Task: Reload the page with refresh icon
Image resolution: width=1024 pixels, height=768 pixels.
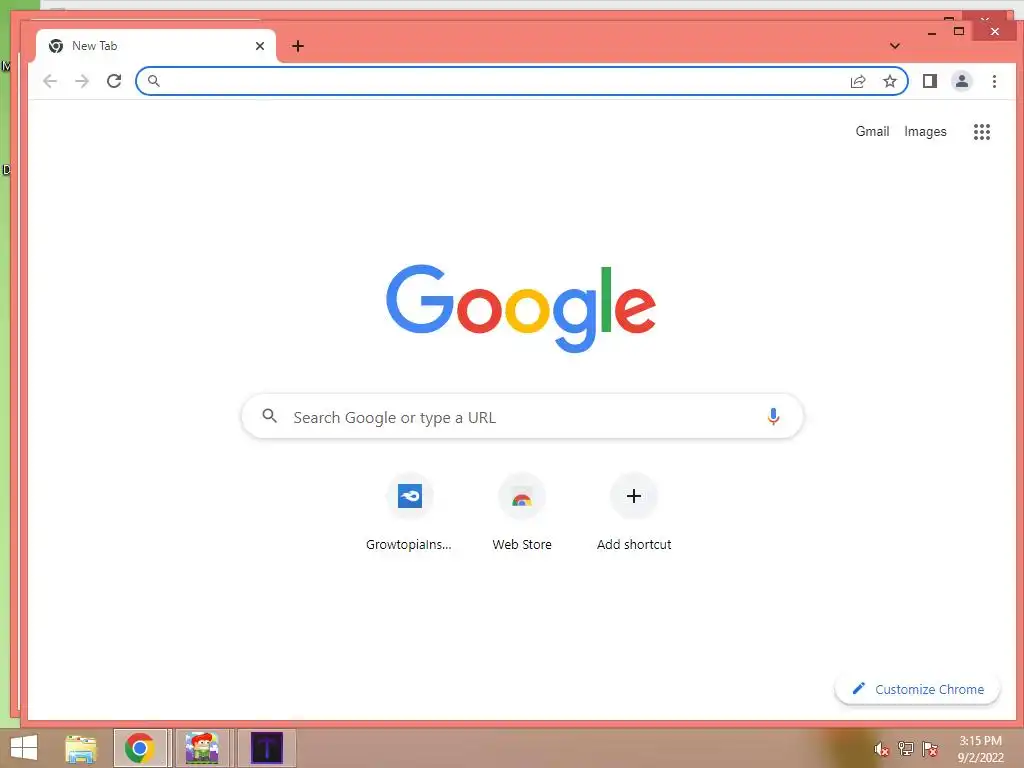Action: [114, 81]
